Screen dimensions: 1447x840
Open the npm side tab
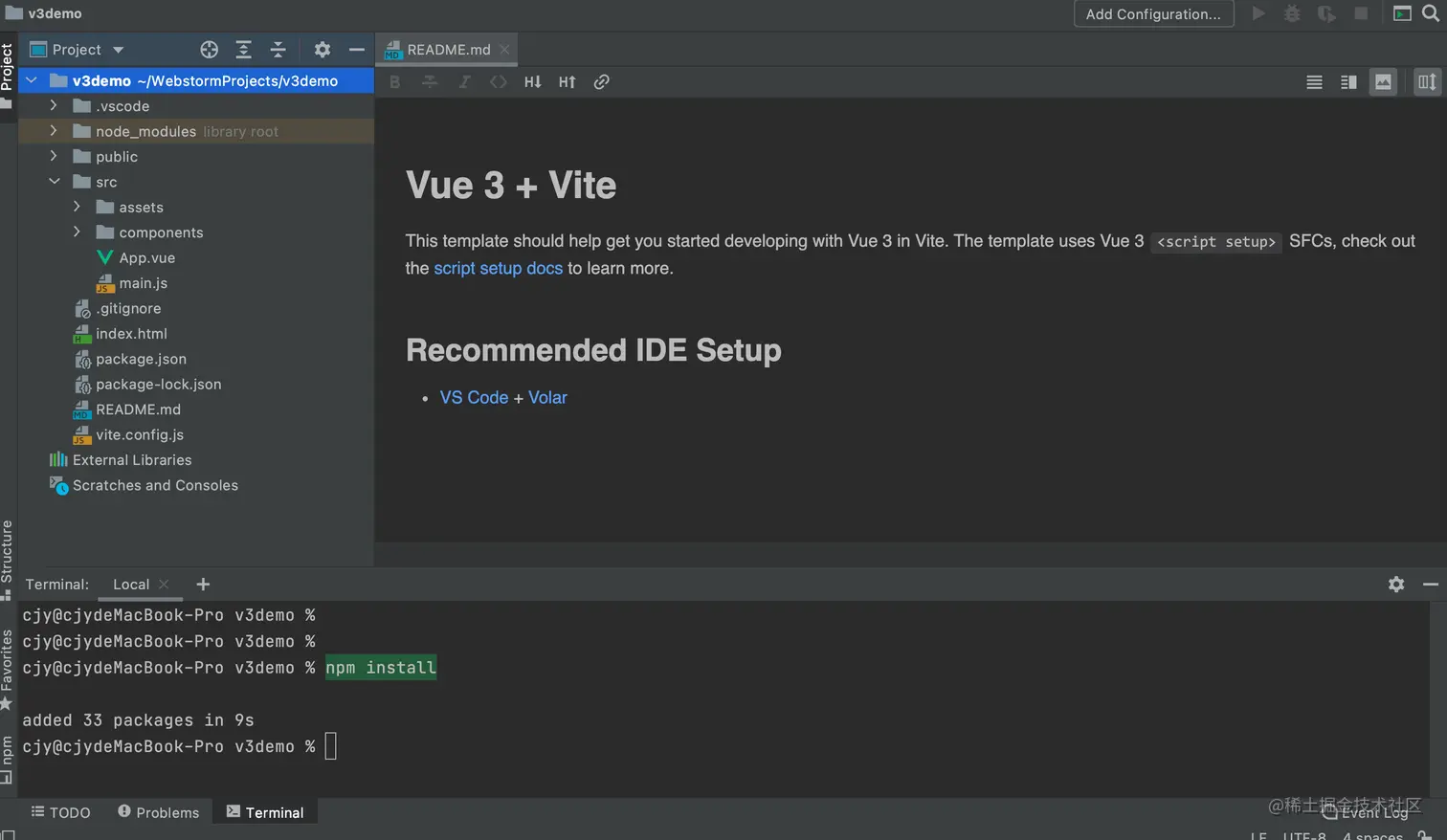[7, 759]
